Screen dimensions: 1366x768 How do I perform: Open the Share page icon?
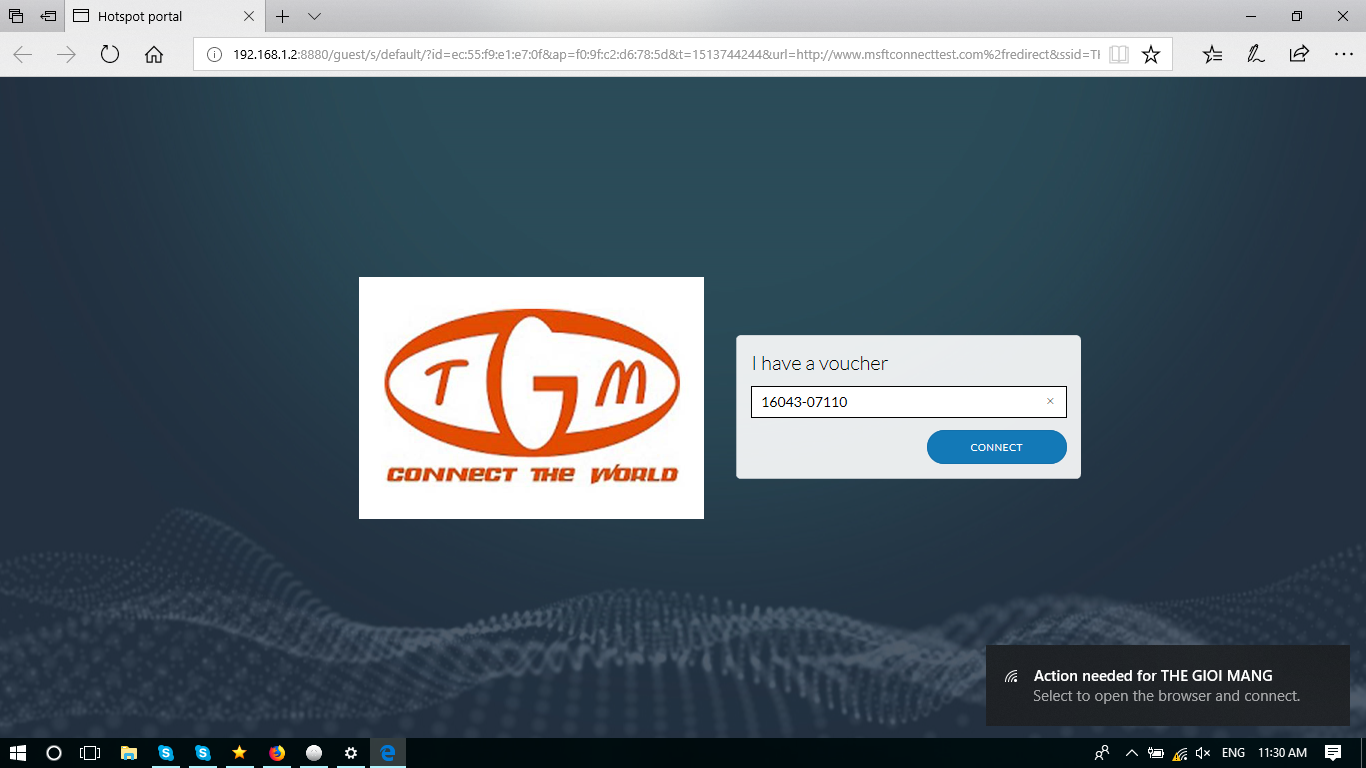(x=1299, y=54)
